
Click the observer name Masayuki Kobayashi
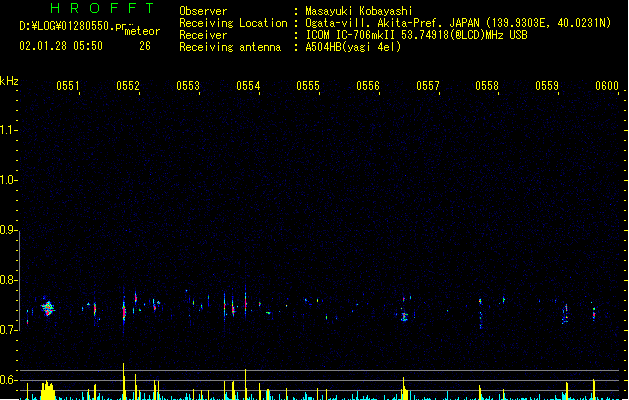pos(359,11)
